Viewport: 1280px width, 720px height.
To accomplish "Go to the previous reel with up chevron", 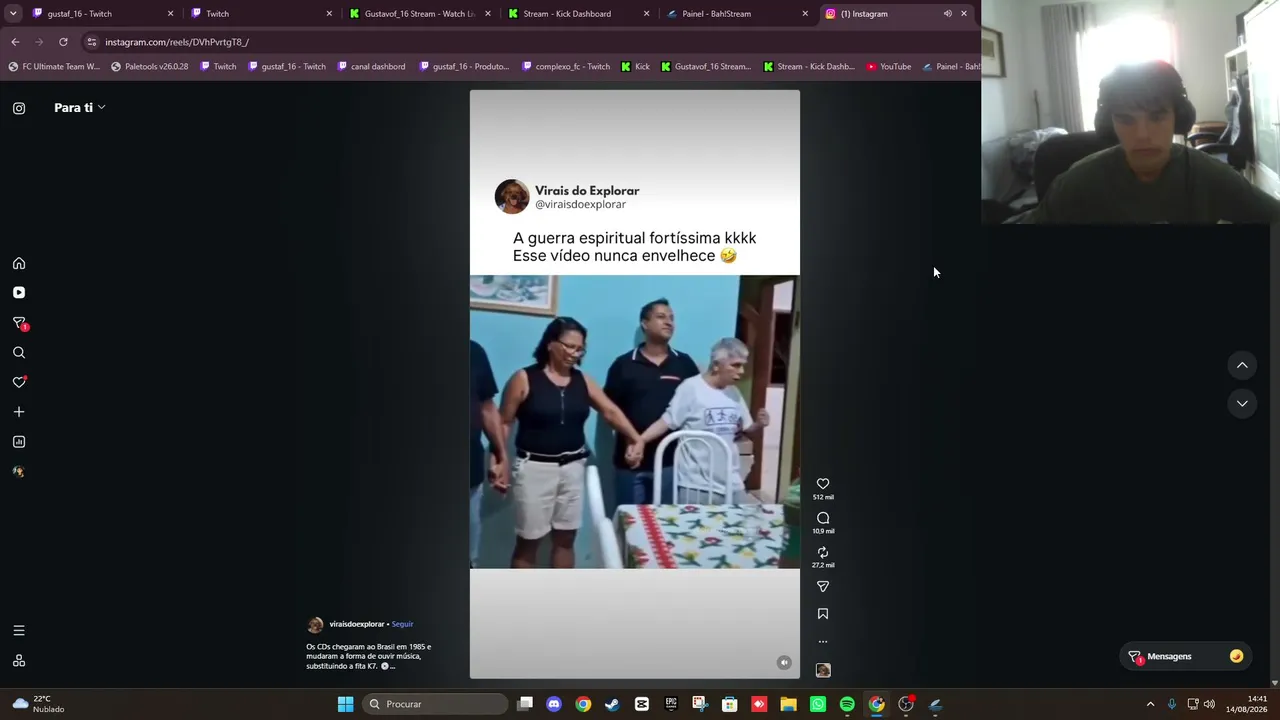I will pyautogui.click(x=1242, y=366).
